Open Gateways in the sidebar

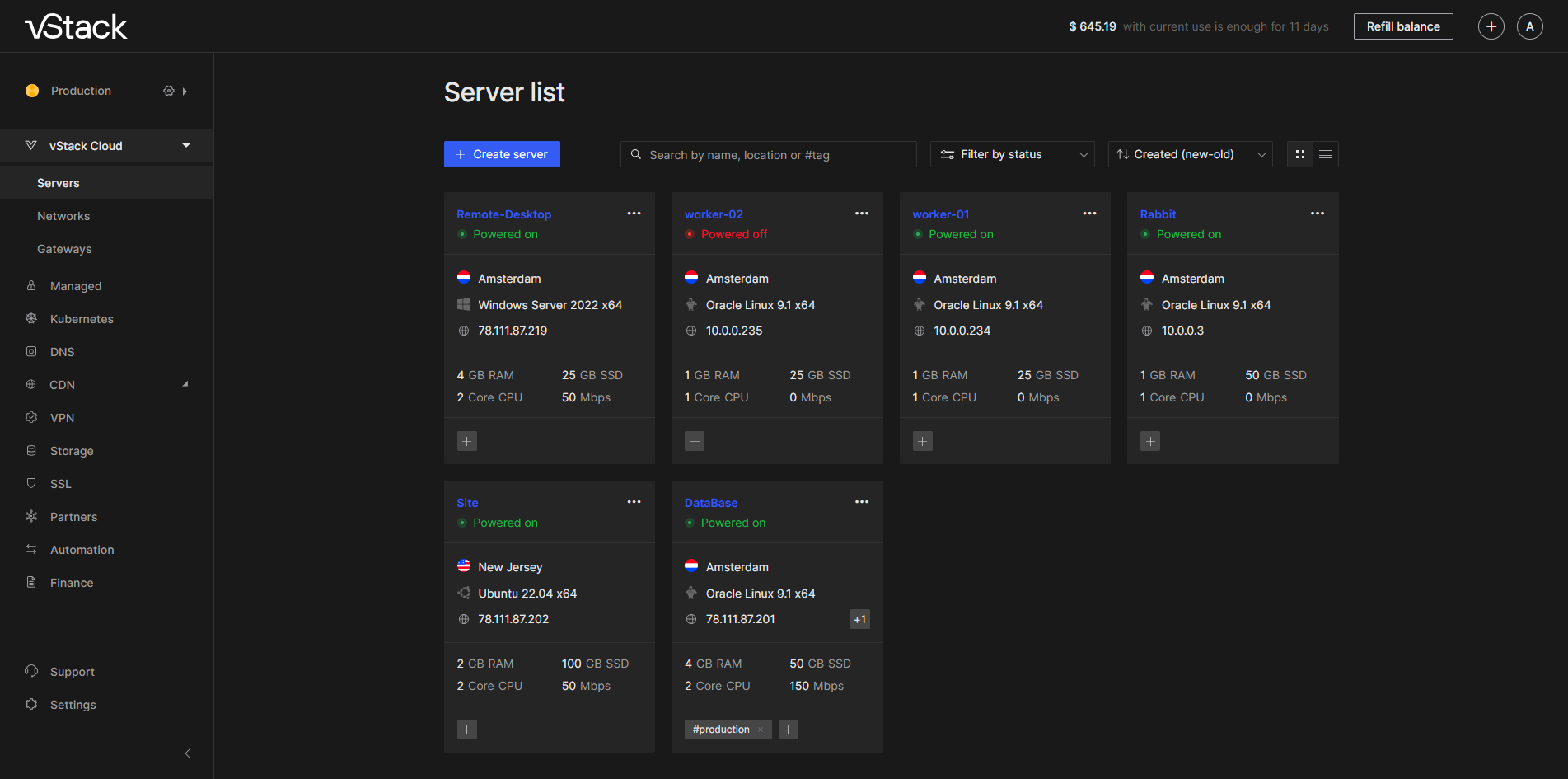tap(64, 249)
